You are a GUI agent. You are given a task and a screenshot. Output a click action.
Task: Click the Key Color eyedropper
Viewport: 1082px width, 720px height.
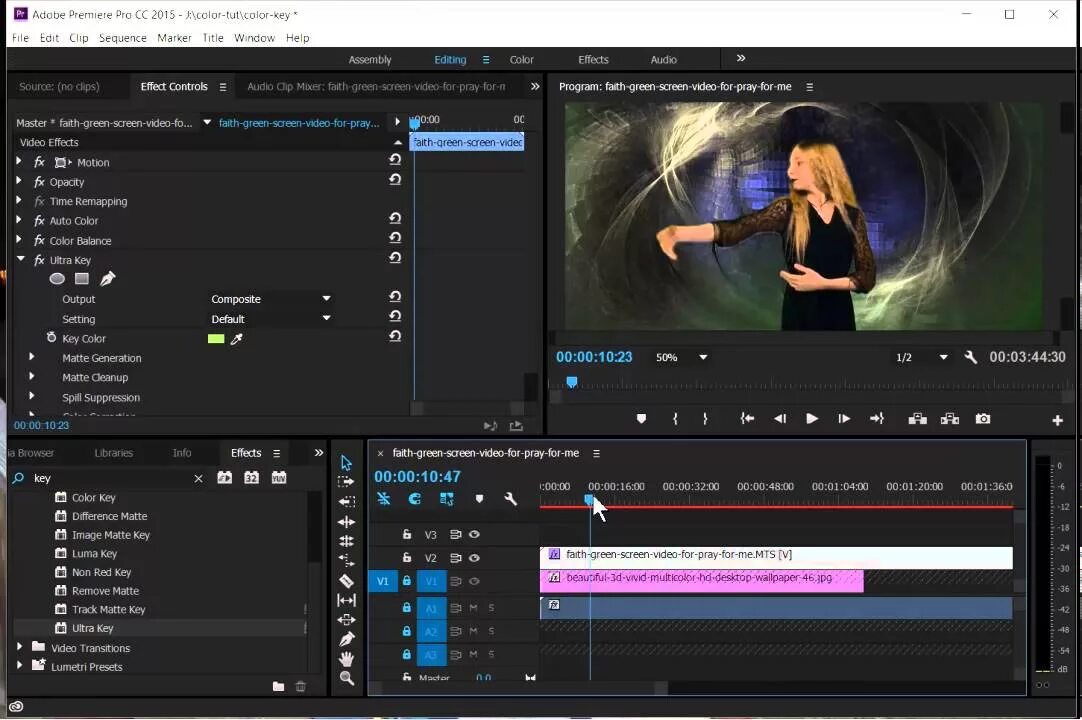[x=237, y=339]
